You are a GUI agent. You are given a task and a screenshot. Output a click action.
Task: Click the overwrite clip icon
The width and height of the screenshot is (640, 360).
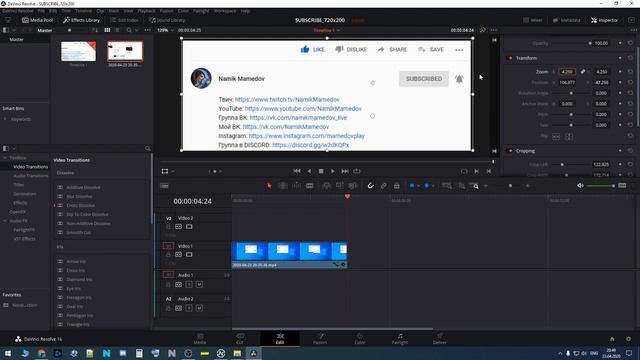pos(340,186)
